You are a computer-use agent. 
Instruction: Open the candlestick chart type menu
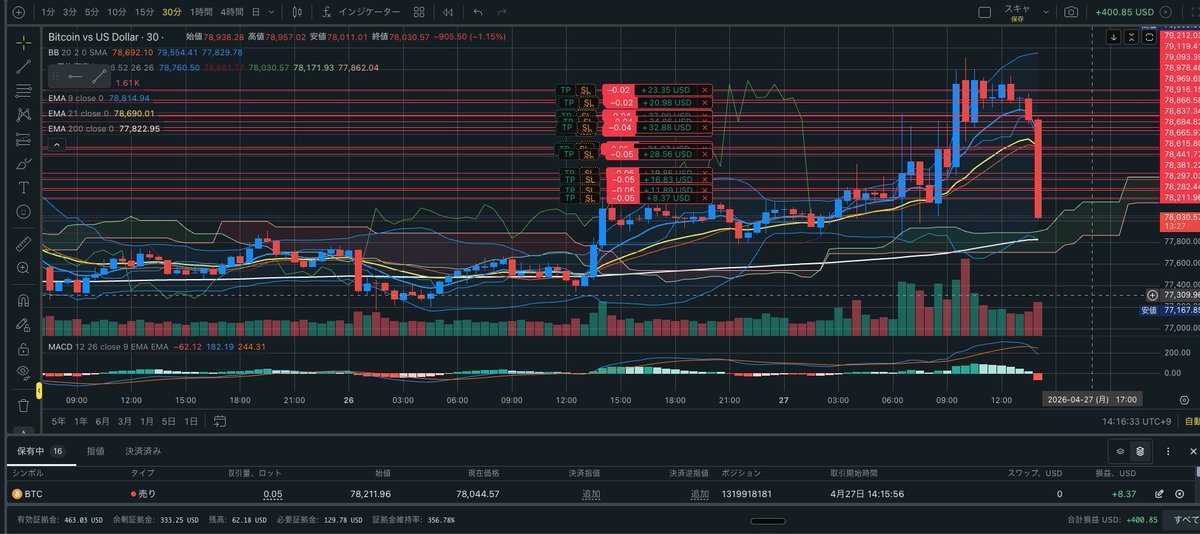click(x=298, y=12)
